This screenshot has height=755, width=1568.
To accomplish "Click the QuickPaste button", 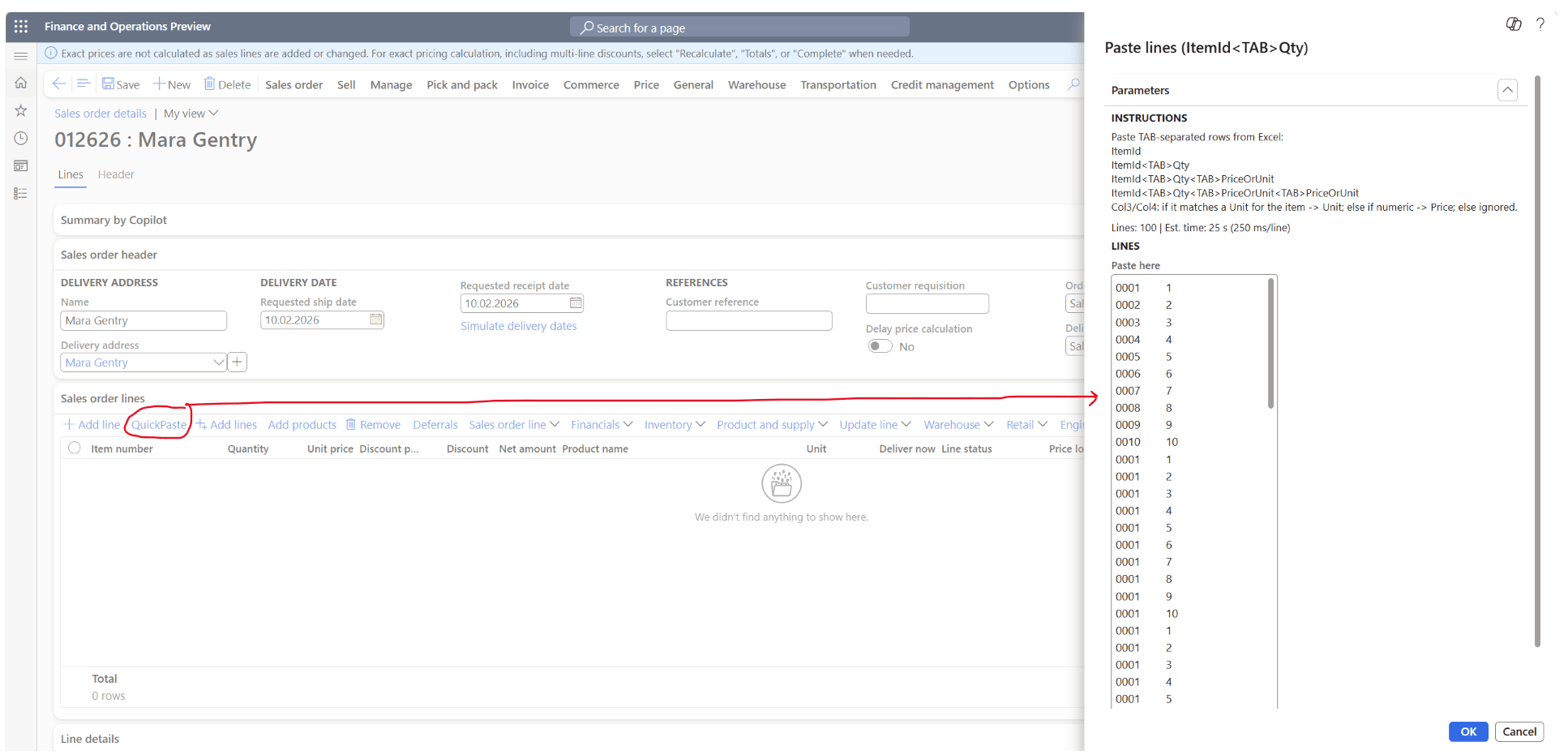I will (x=159, y=425).
